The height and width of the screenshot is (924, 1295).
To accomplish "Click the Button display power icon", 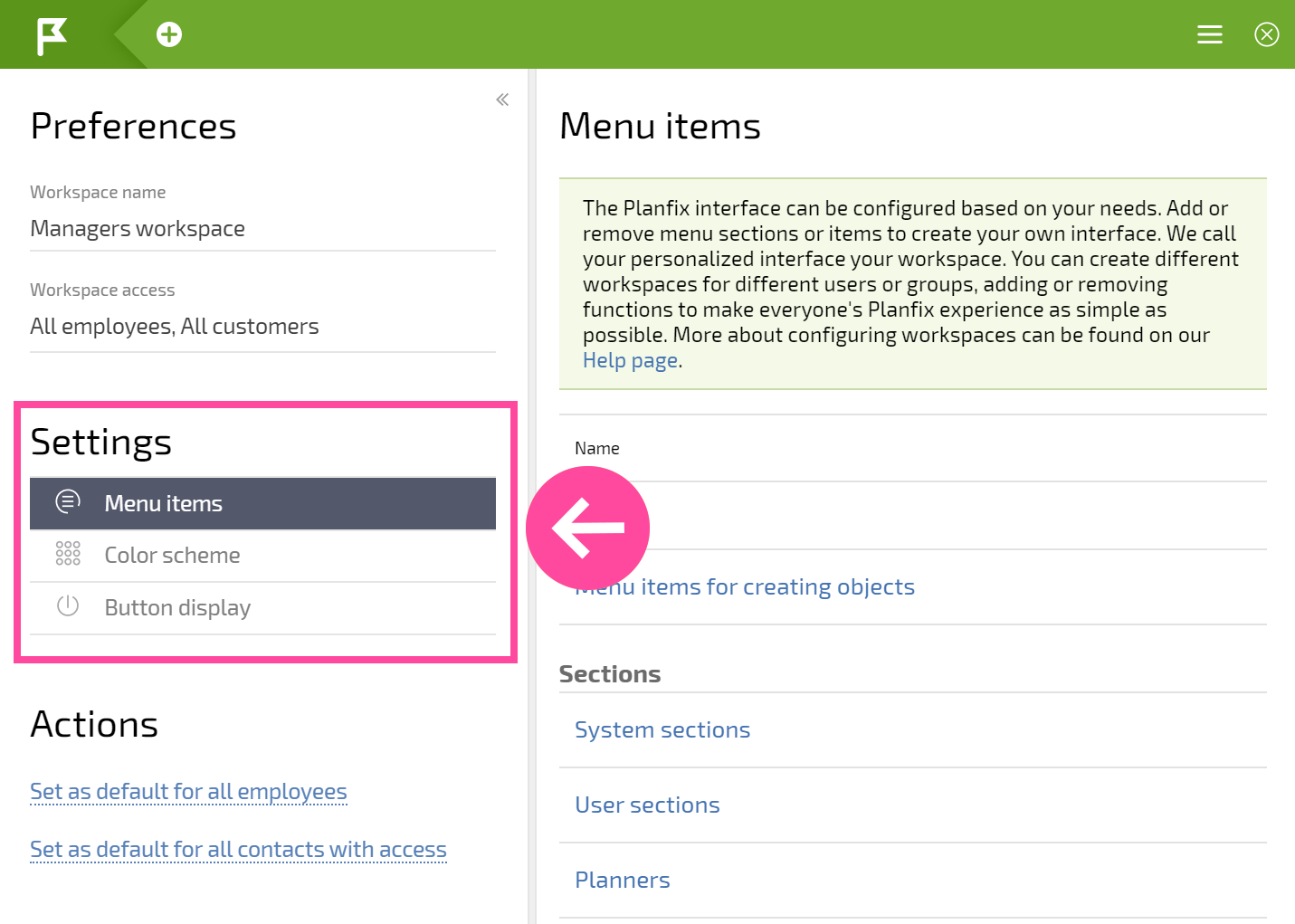I will (x=68, y=605).
